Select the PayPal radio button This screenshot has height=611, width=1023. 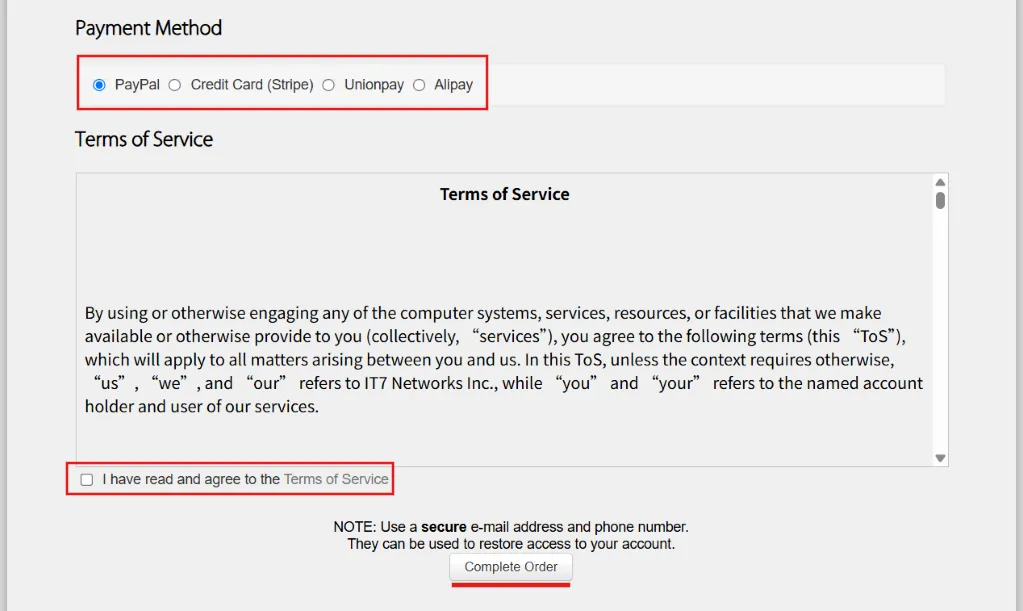[99, 85]
